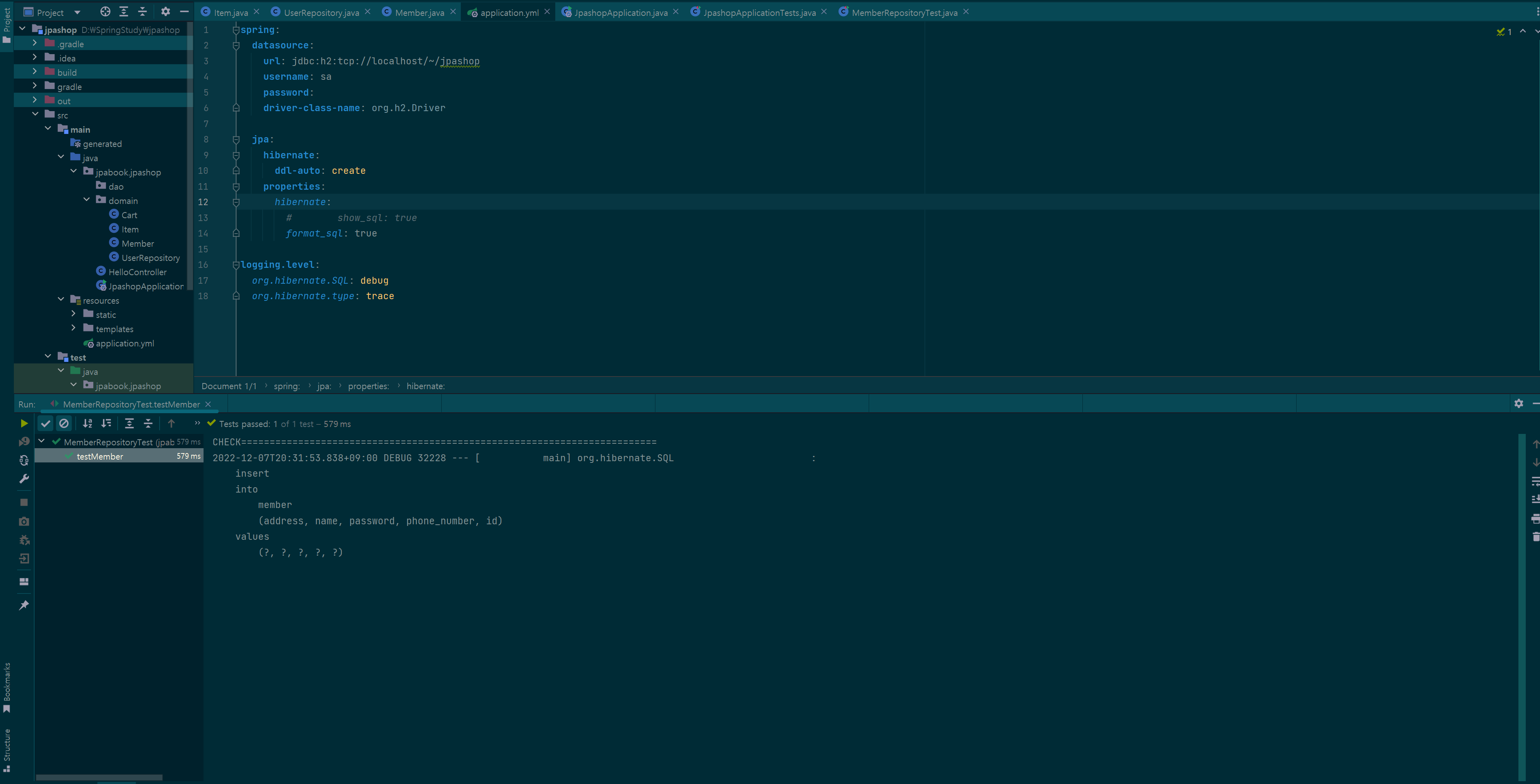This screenshot has width=1540, height=784.
Task: Open the Project view dropdown arrow
Action: pos(77,13)
